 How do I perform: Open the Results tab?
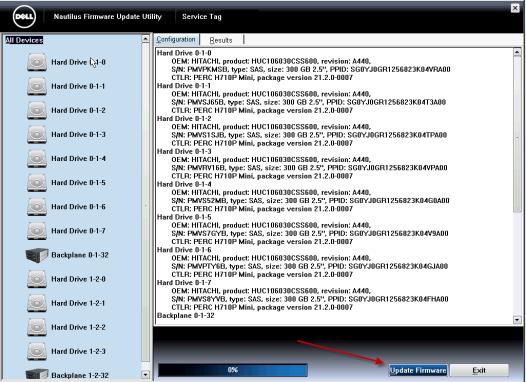(221, 40)
